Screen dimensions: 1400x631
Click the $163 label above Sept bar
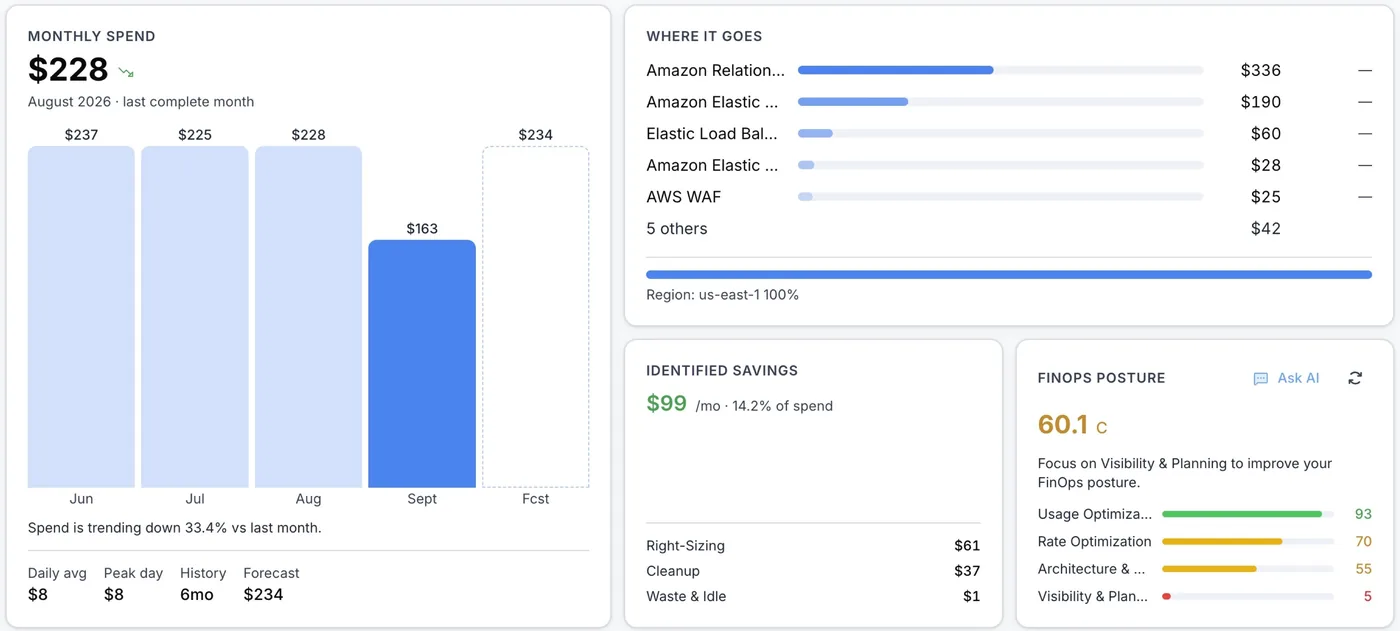coord(422,229)
